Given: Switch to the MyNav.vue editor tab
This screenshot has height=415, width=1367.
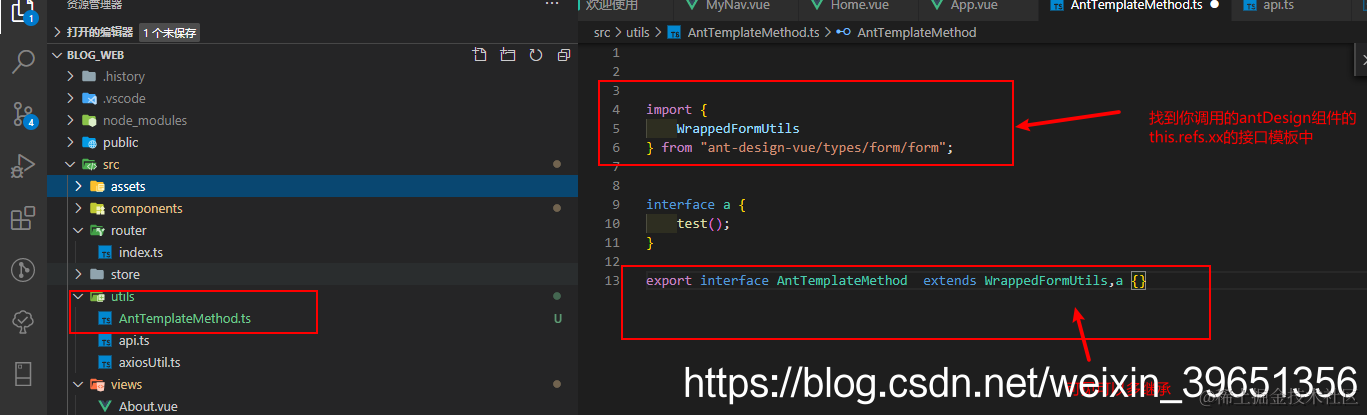Looking at the screenshot, I should (x=736, y=5).
